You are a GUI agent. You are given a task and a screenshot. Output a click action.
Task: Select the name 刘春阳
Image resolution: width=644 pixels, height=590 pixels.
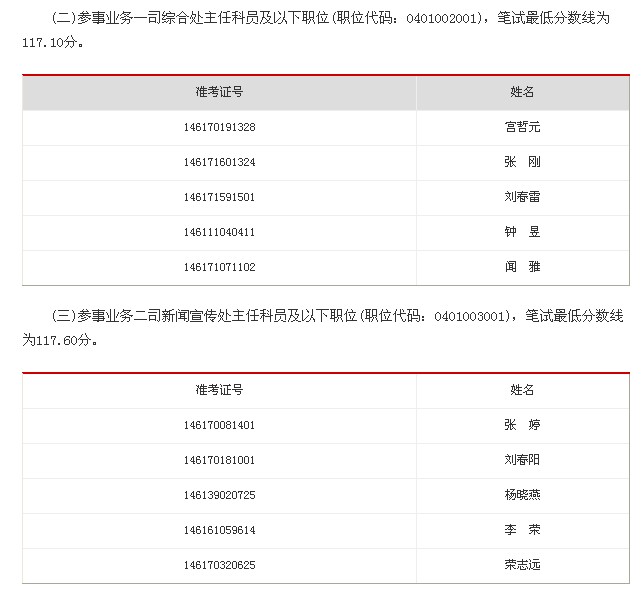[x=522, y=460]
